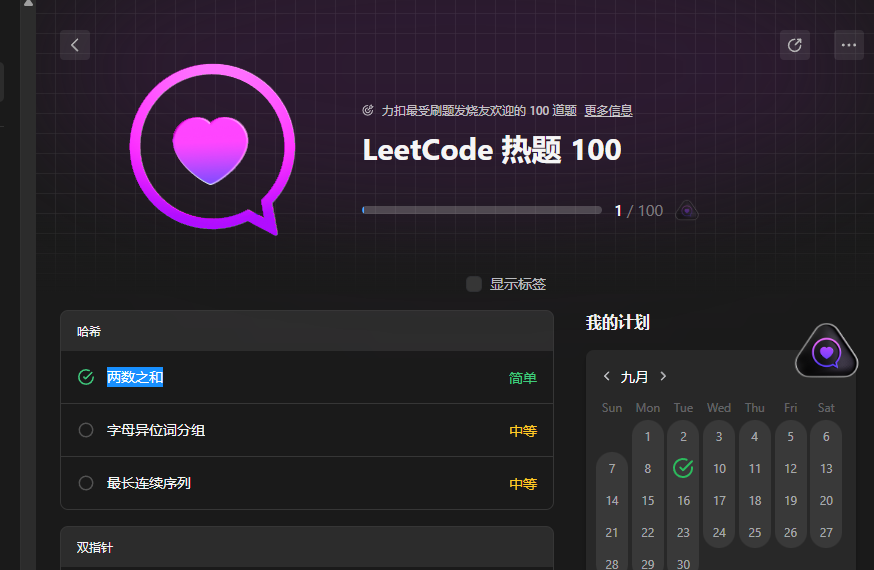Go back with the left chevron button
The image size is (874, 570).
click(x=75, y=45)
